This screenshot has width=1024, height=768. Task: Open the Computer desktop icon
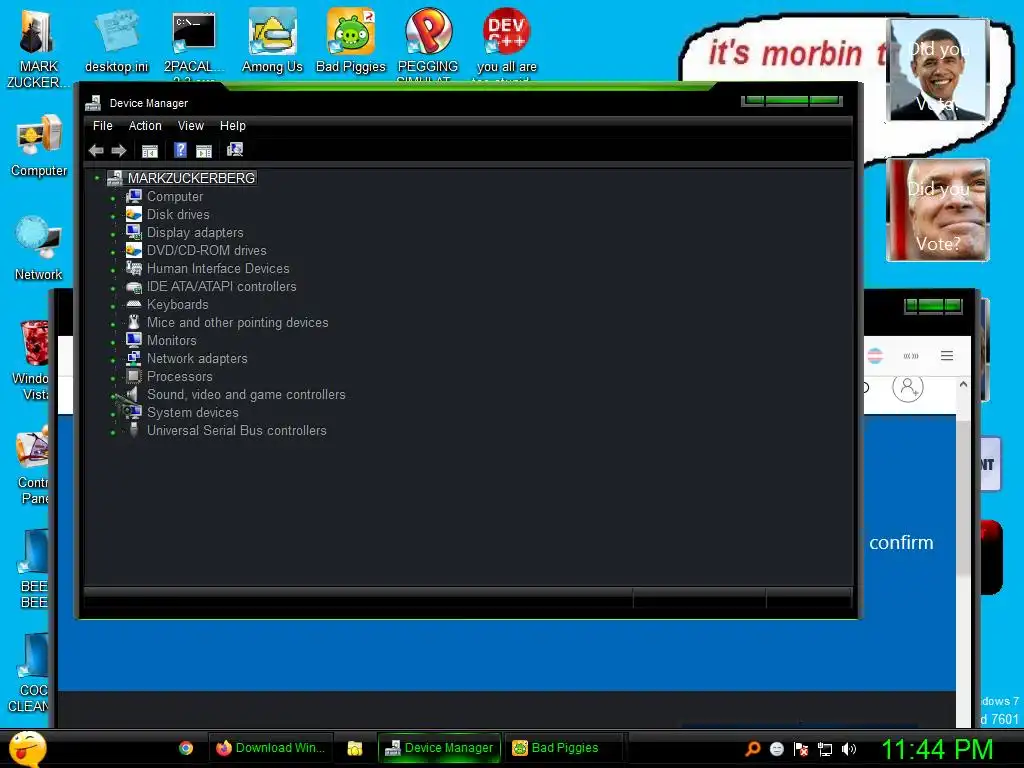[x=39, y=145]
